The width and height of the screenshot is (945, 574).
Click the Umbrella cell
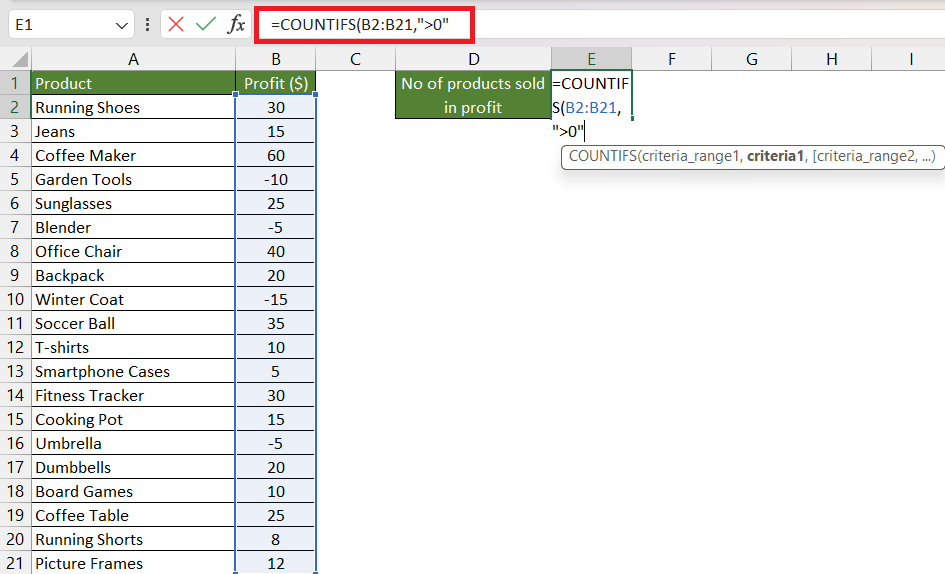[x=133, y=443]
